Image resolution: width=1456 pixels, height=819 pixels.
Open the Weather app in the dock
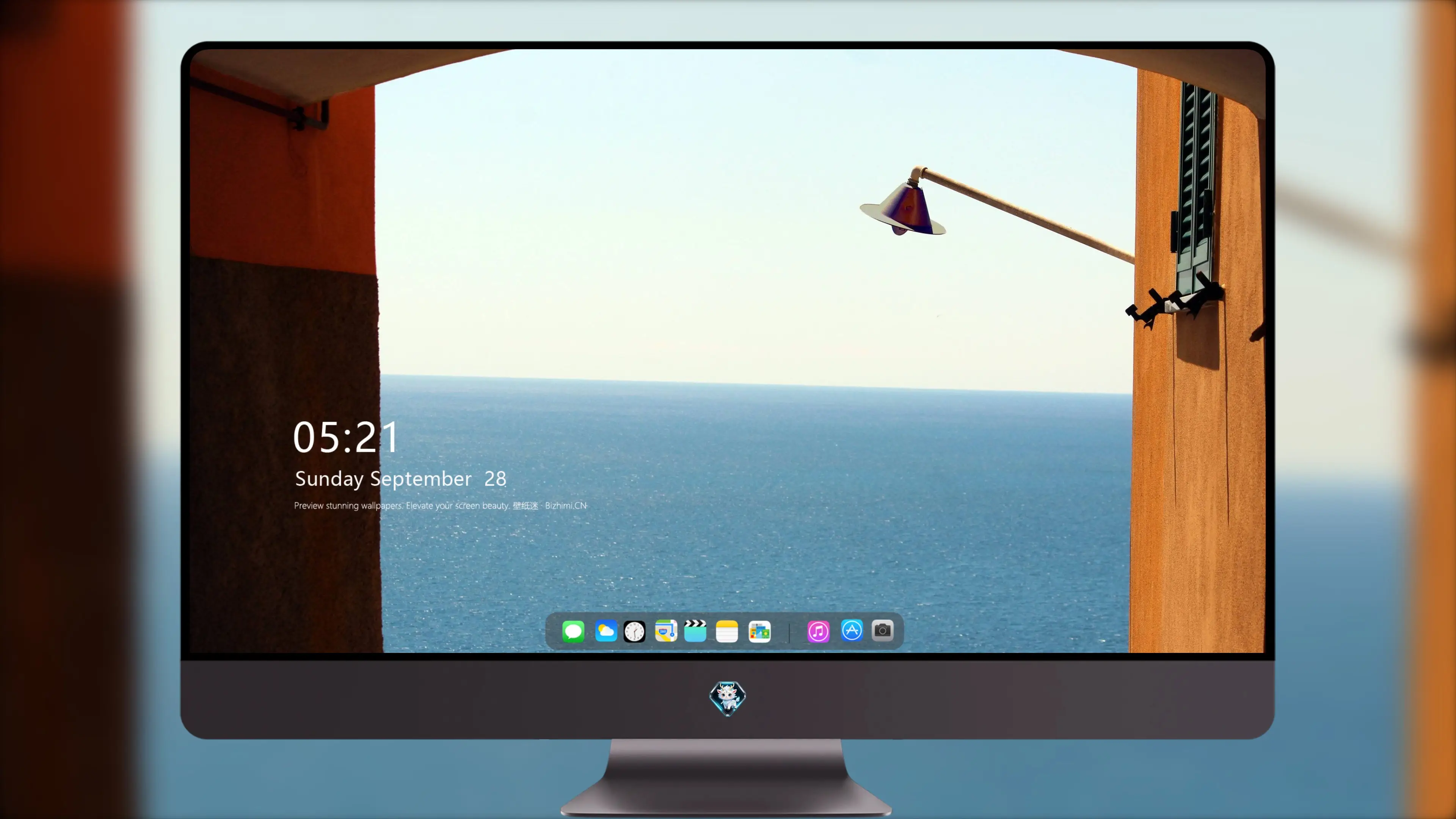pos(606,631)
